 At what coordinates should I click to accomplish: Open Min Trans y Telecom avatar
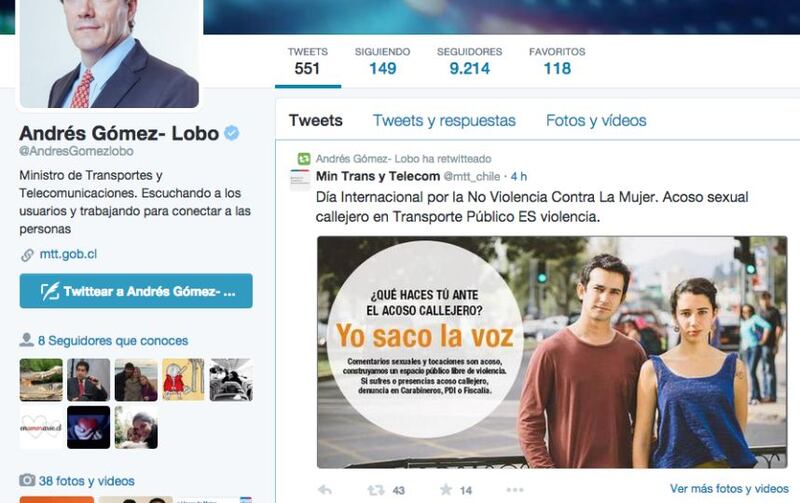click(300, 180)
